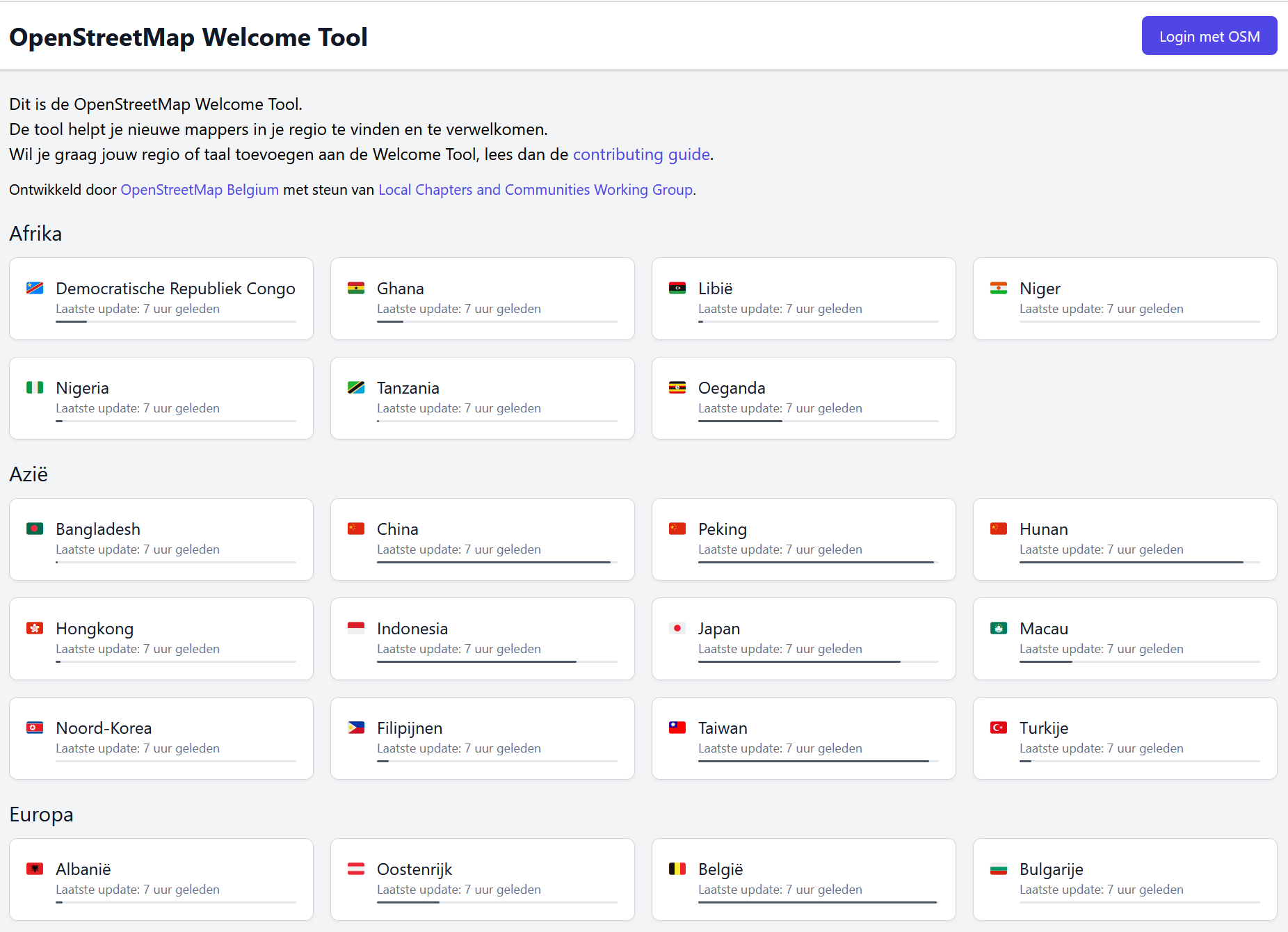Open Local Chapters and Communities Working Group link
This screenshot has width=1288, height=932.
click(x=536, y=190)
